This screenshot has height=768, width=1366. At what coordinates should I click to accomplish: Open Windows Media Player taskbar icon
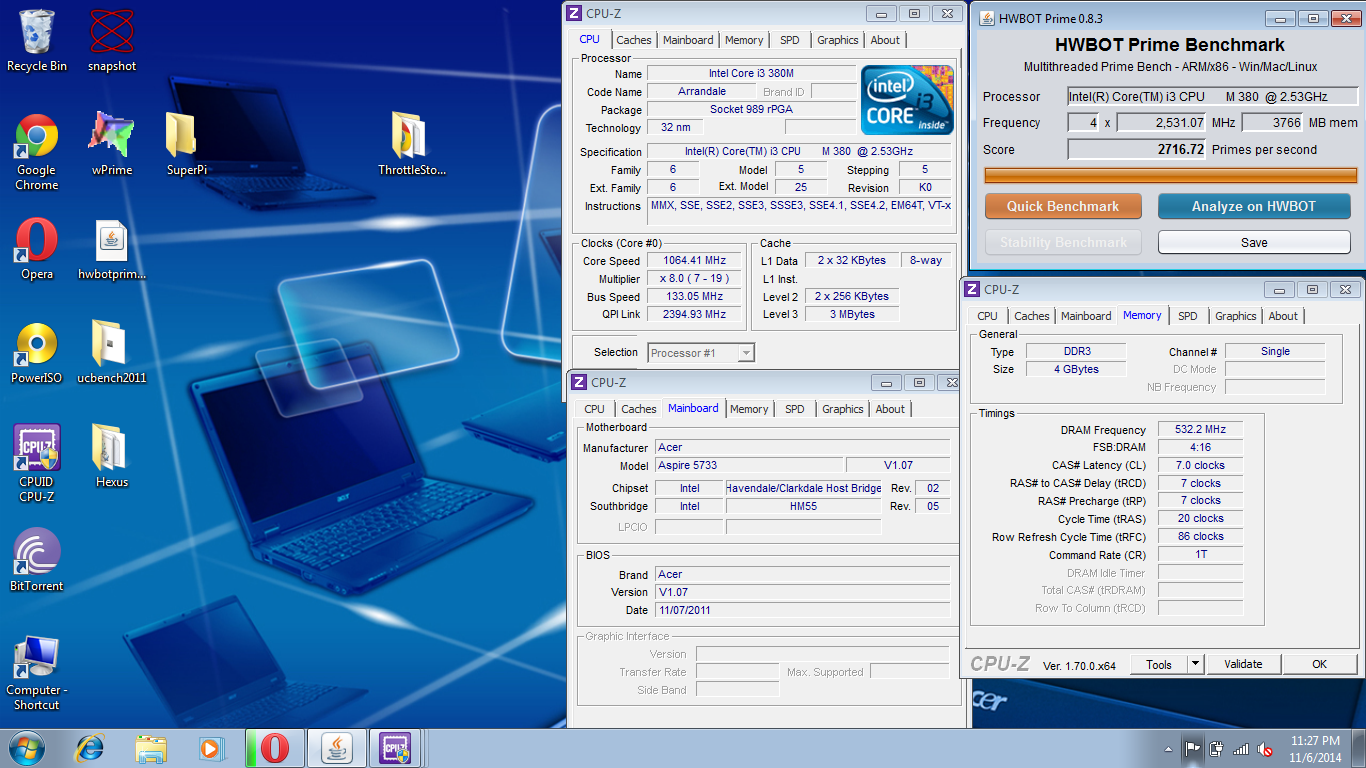[x=212, y=748]
